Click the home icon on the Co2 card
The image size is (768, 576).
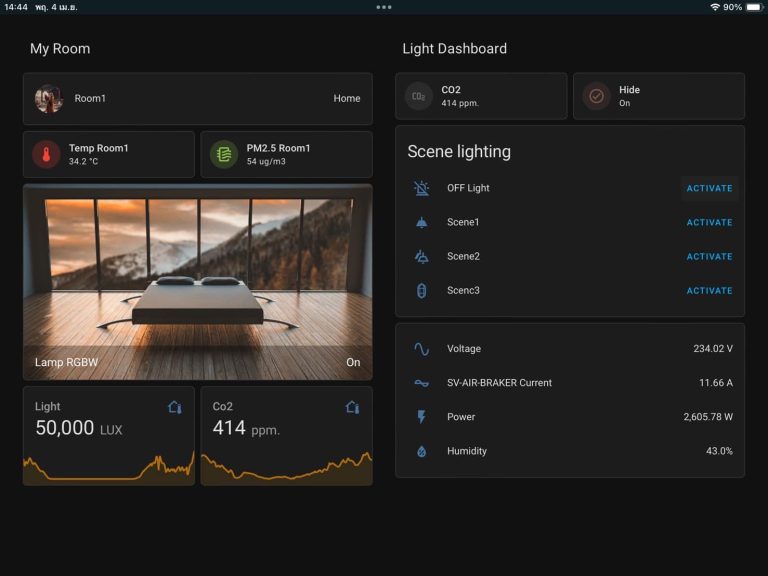(x=352, y=407)
